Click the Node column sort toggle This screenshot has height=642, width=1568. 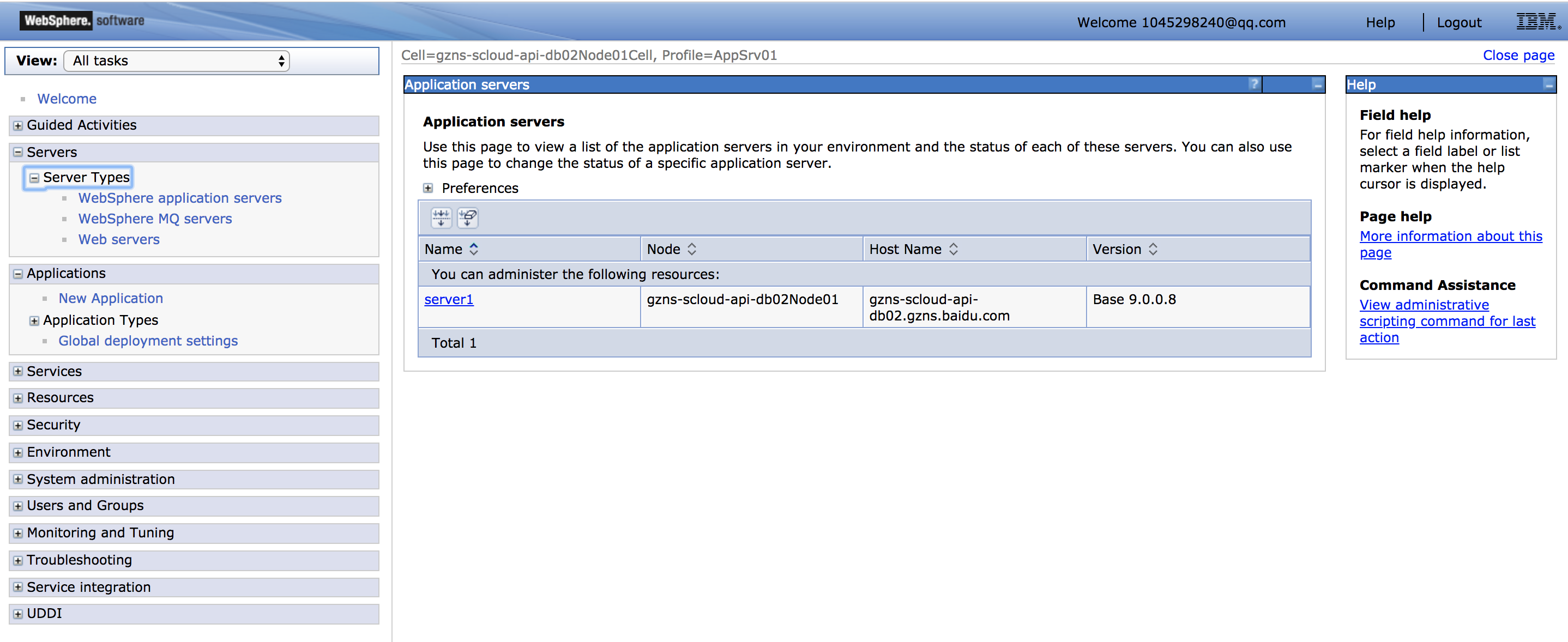pyautogui.click(x=693, y=248)
